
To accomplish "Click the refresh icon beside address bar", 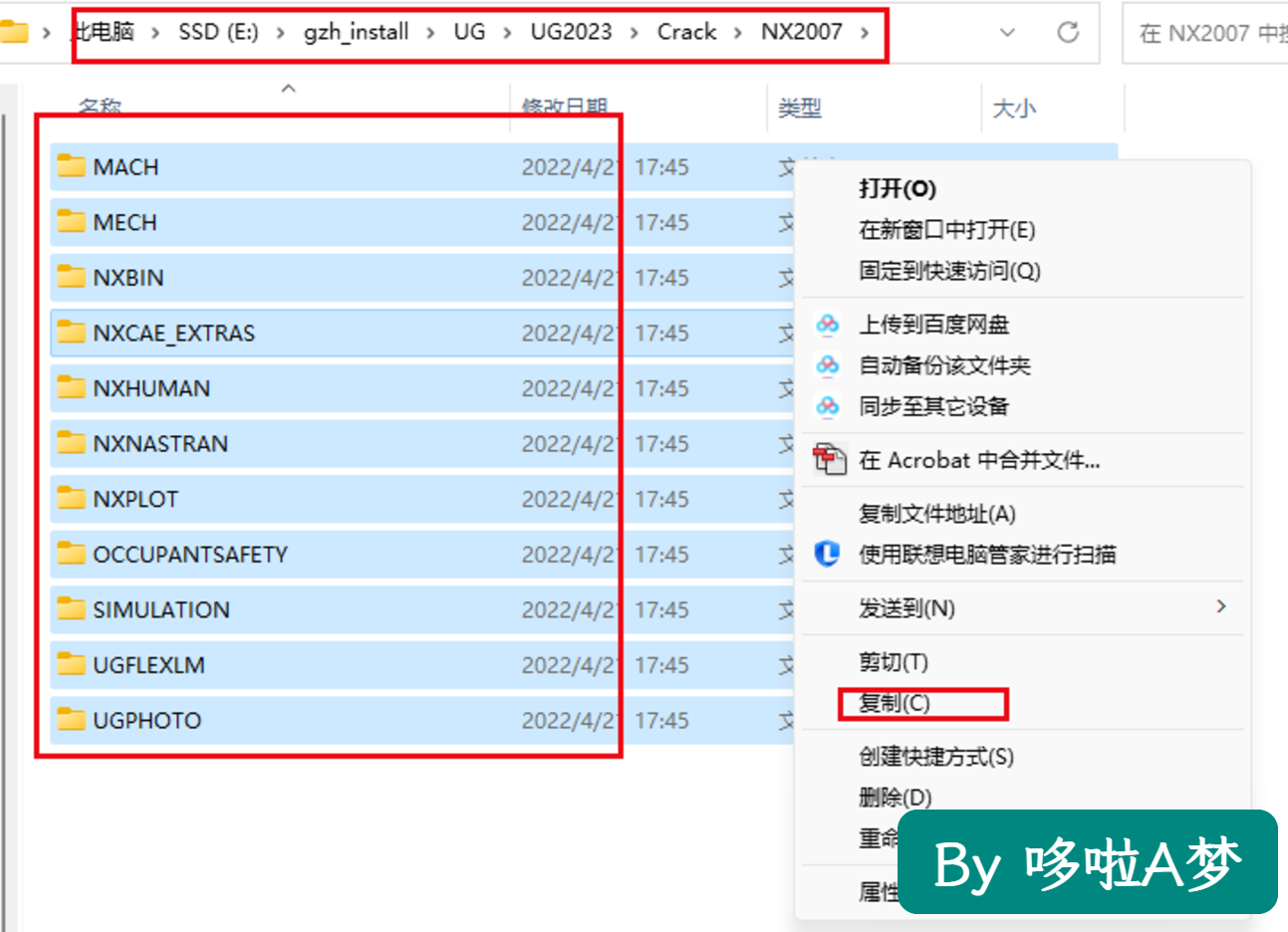I will coord(1068,33).
